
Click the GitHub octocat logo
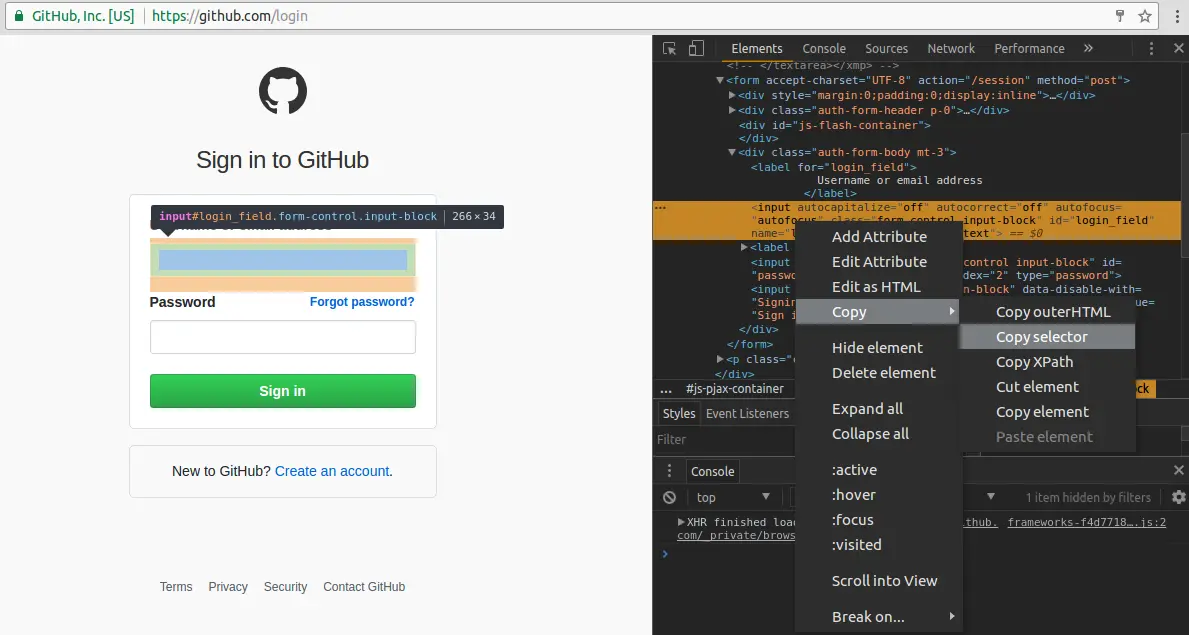tap(283, 91)
